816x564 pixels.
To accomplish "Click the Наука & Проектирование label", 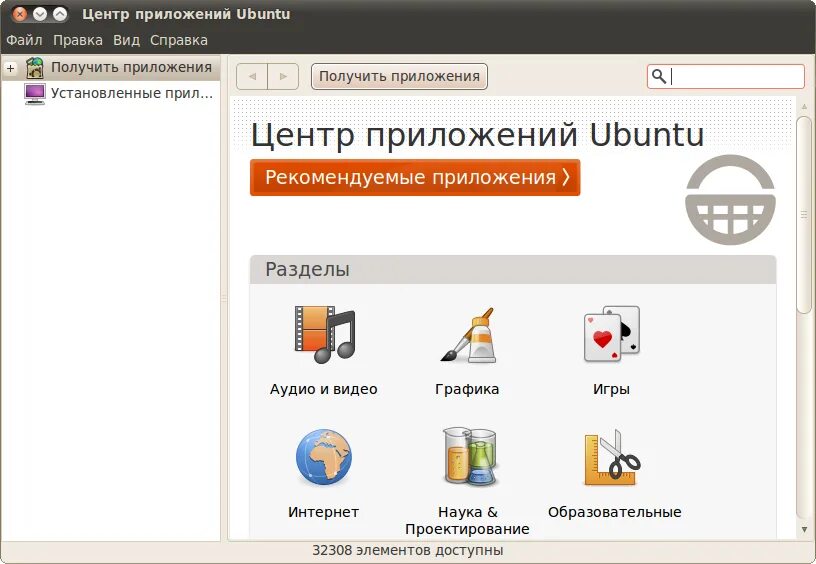I will (467, 520).
